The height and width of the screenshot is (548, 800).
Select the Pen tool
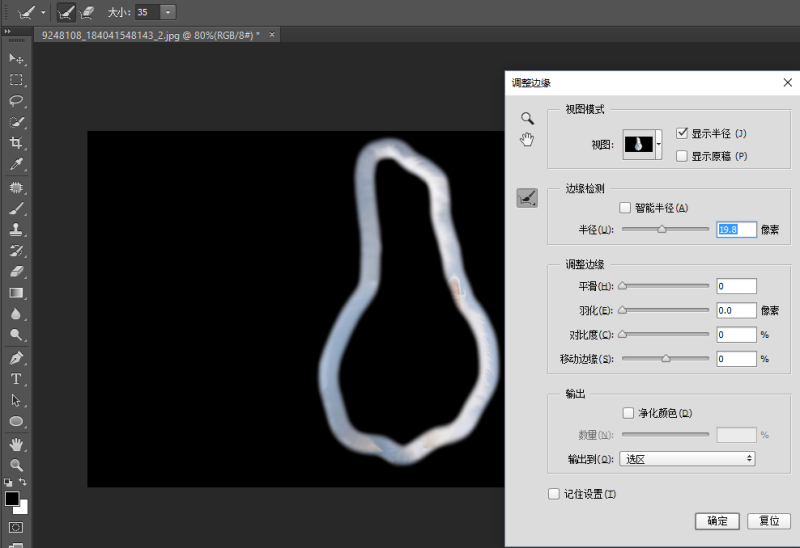[x=16, y=358]
